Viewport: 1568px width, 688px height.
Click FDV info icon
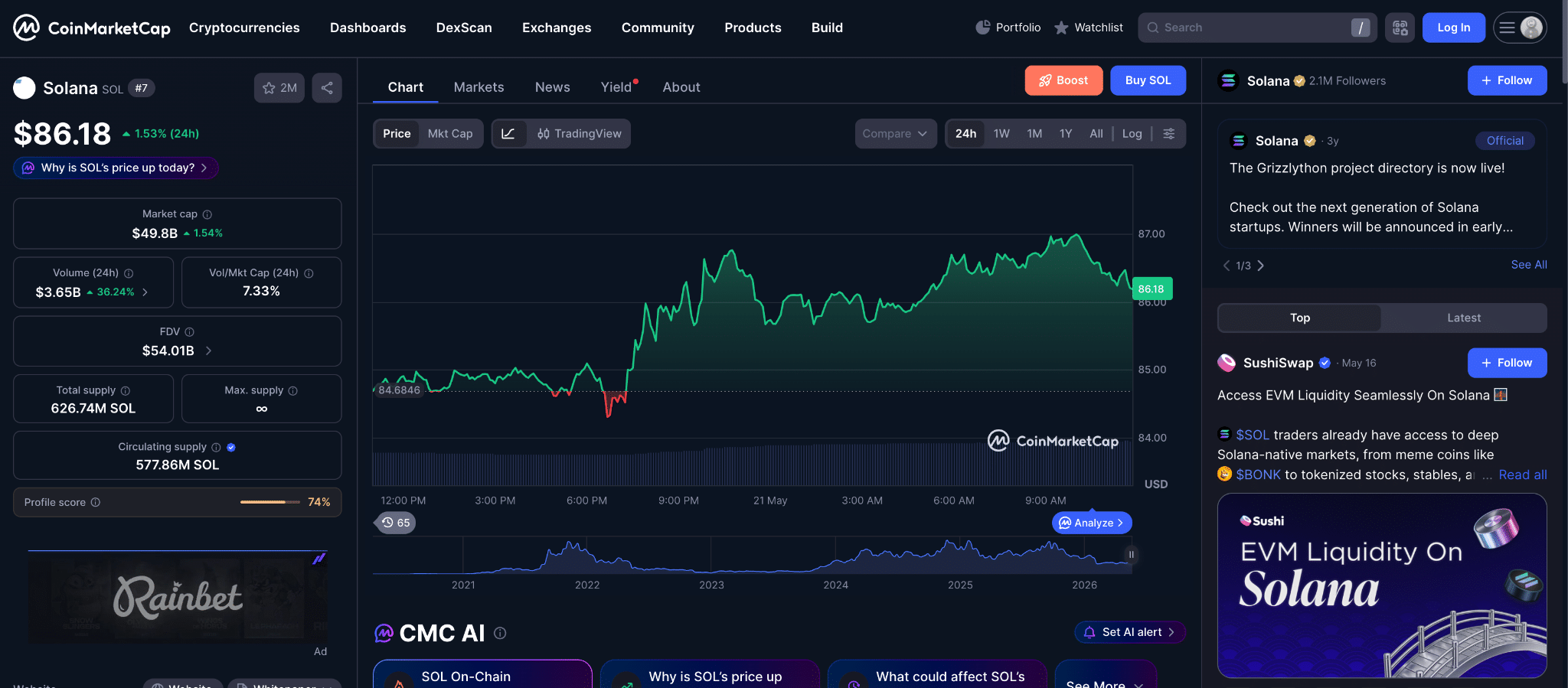190,332
